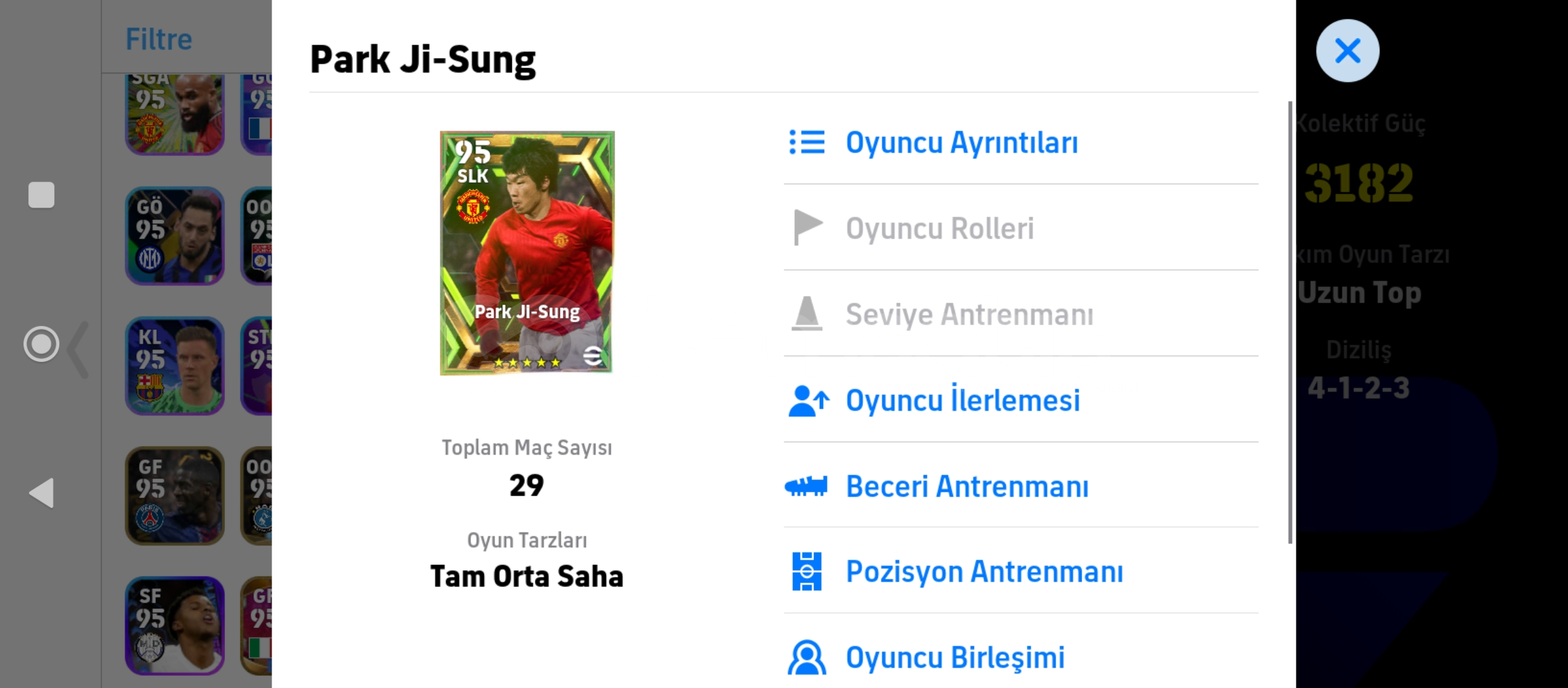Select the circular record control on the left edge
The width and height of the screenshot is (1568, 688).
pyautogui.click(x=40, y=344)
